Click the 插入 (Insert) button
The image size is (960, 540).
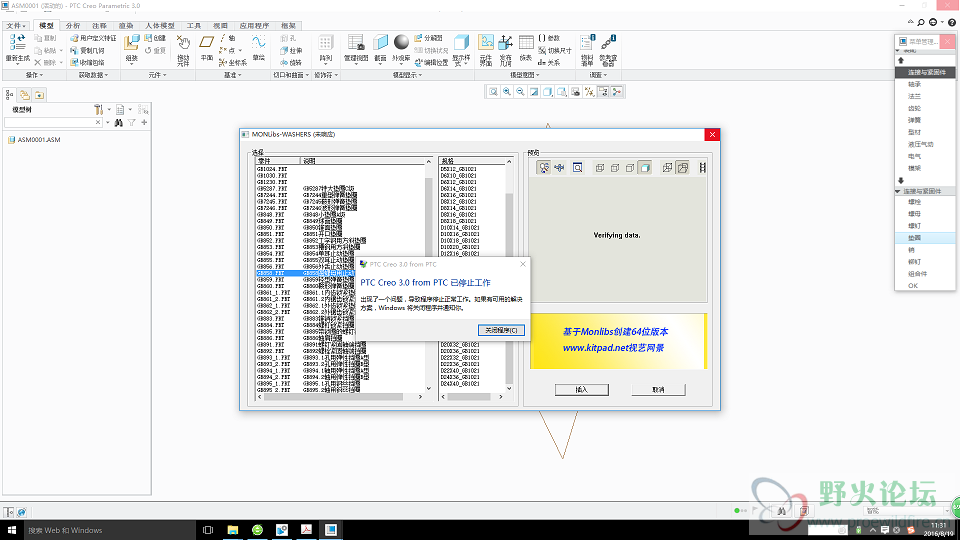tap(582, 389)
